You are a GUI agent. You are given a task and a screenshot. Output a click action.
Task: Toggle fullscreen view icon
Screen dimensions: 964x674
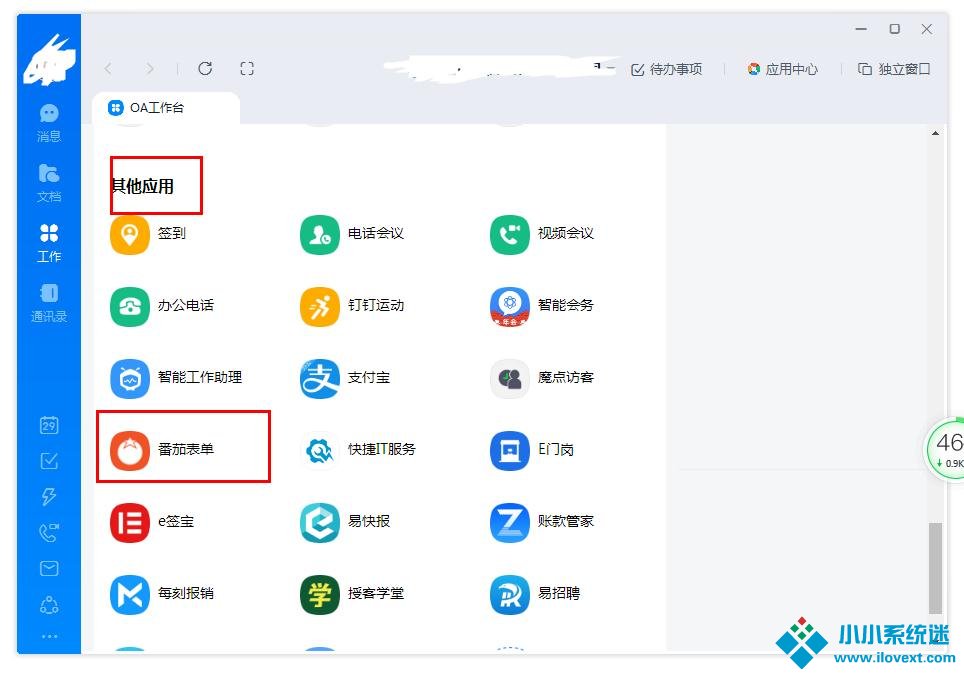247,68
